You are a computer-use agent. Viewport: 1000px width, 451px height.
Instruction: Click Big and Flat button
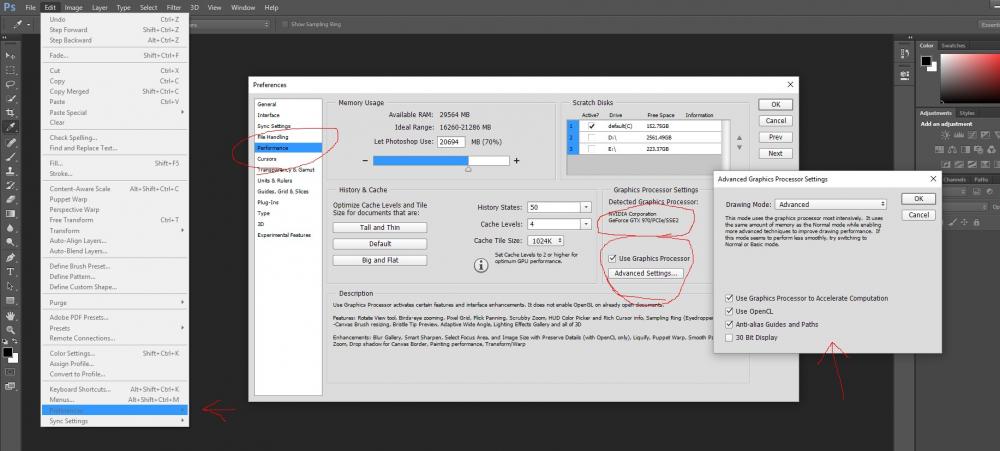[380, 260]
